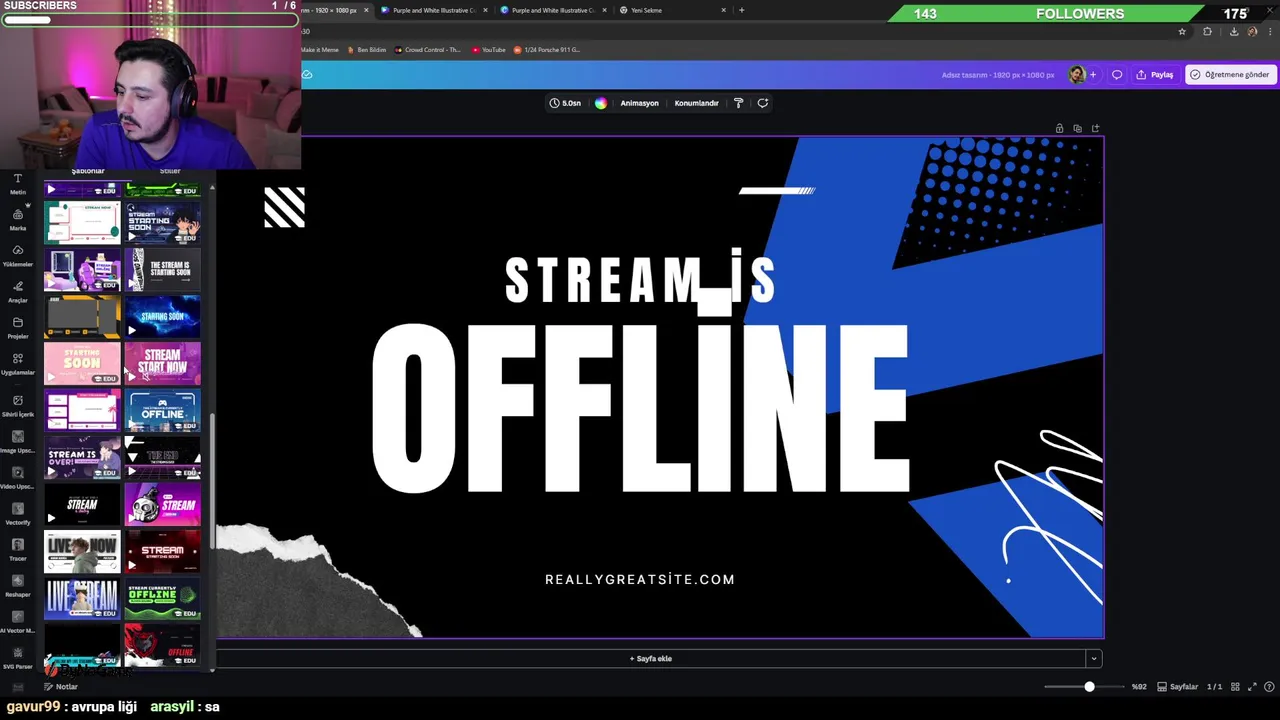Click the Sayfa ekle add page button
The height and width of the screenshot is (720, 1280).
tap(651, 659)
